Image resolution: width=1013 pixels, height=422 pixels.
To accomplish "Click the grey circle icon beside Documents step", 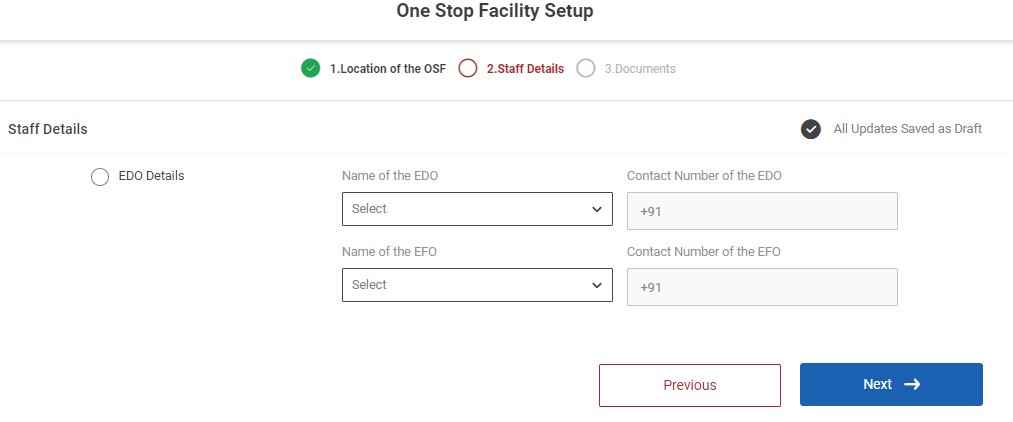I will (x=586, y=69).
